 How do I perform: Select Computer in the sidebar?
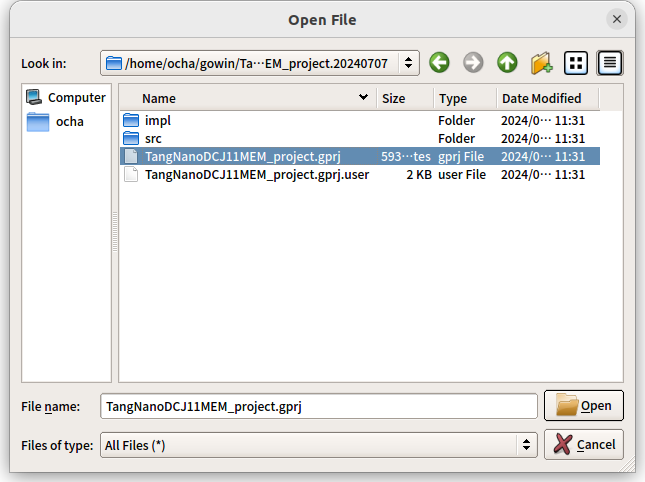pyautogui.click(x=66, y=98)
